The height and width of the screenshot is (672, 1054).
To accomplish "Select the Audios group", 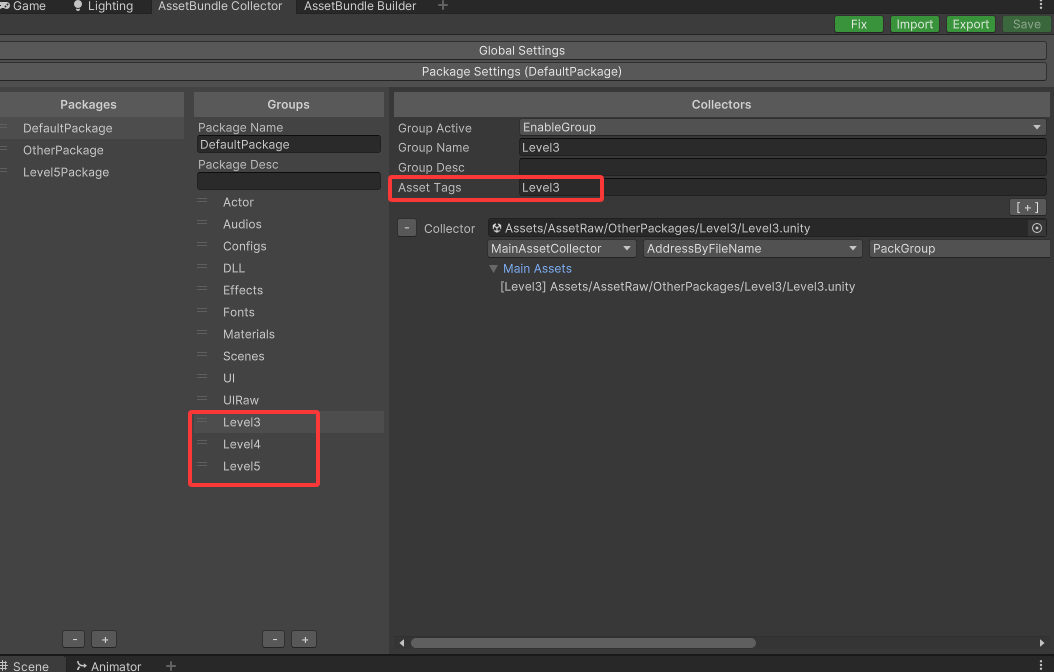I will (289, 224).
